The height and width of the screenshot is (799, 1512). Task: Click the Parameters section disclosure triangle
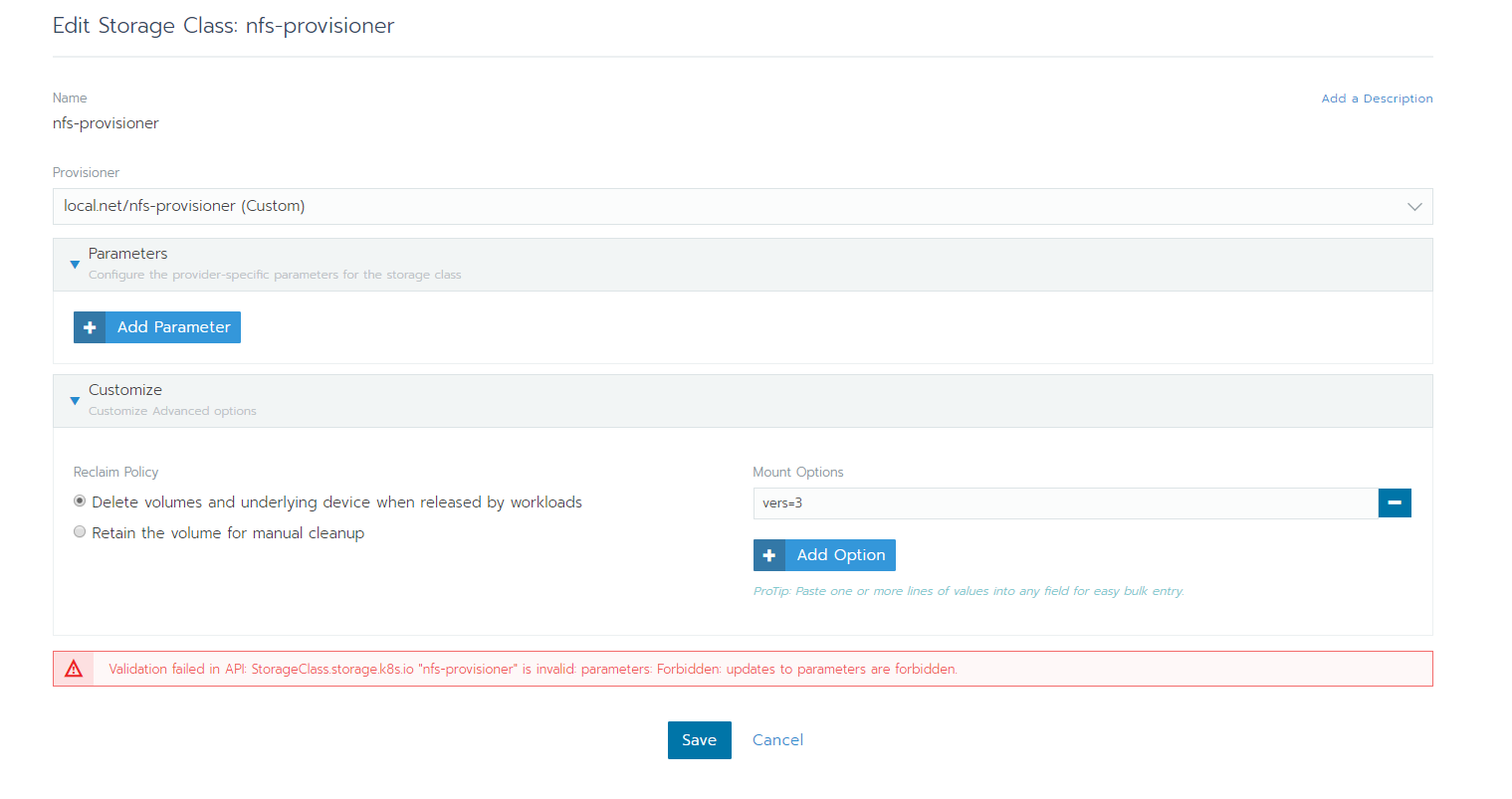[x=75, y=264]
